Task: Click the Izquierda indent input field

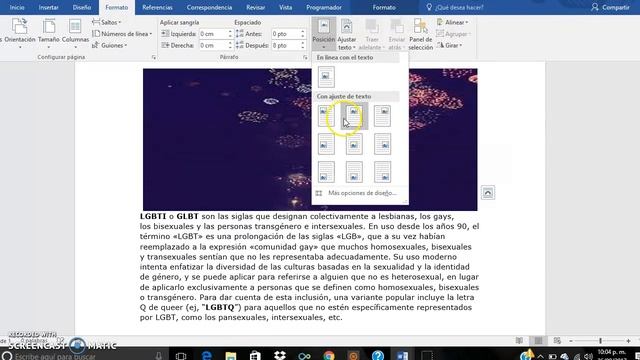Action: pos(212,34)
